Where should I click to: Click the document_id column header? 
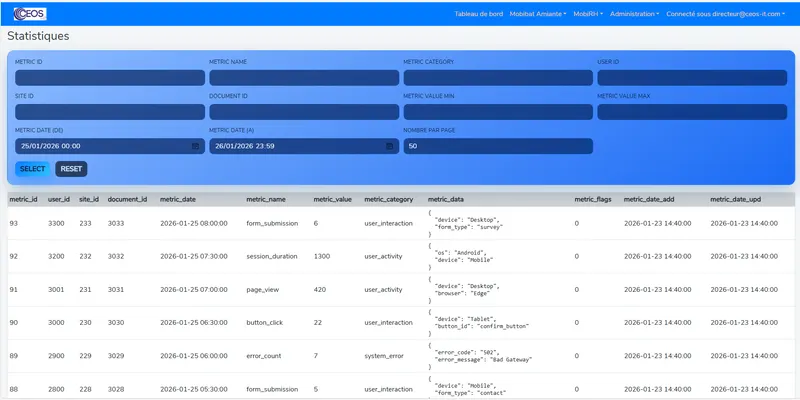click(x=127, y=199)
